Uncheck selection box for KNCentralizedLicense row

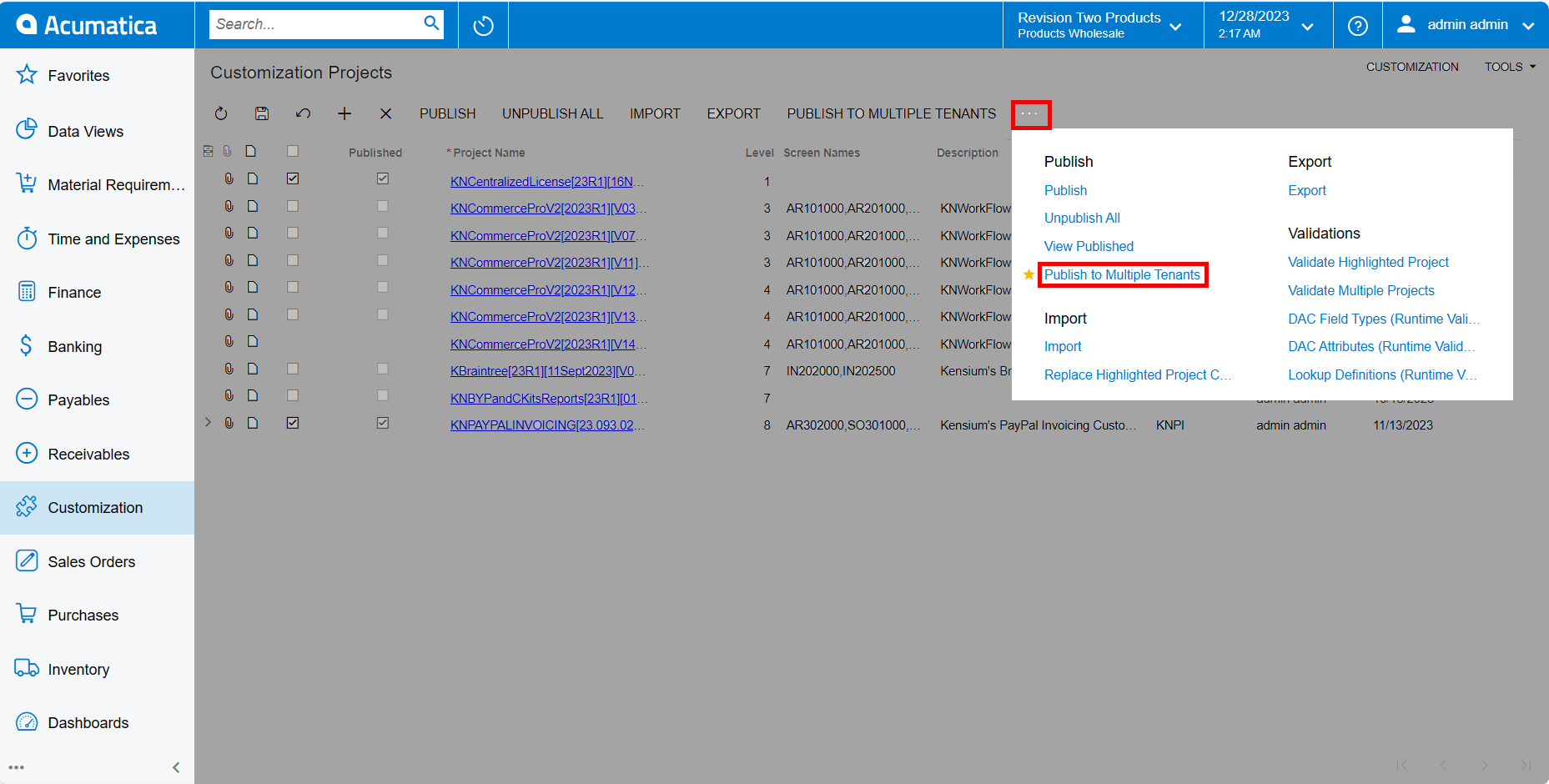[x=293, y=178]
